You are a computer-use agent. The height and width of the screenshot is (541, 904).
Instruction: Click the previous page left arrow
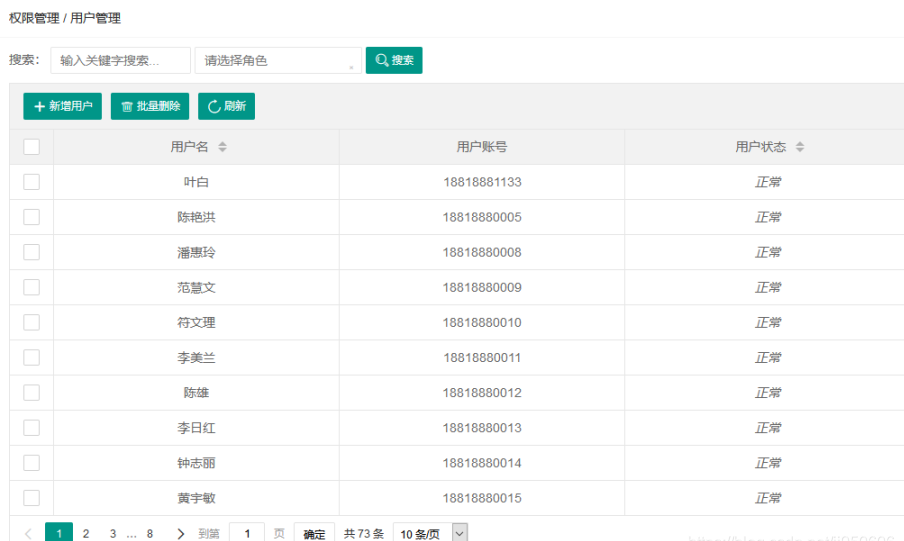28,534
